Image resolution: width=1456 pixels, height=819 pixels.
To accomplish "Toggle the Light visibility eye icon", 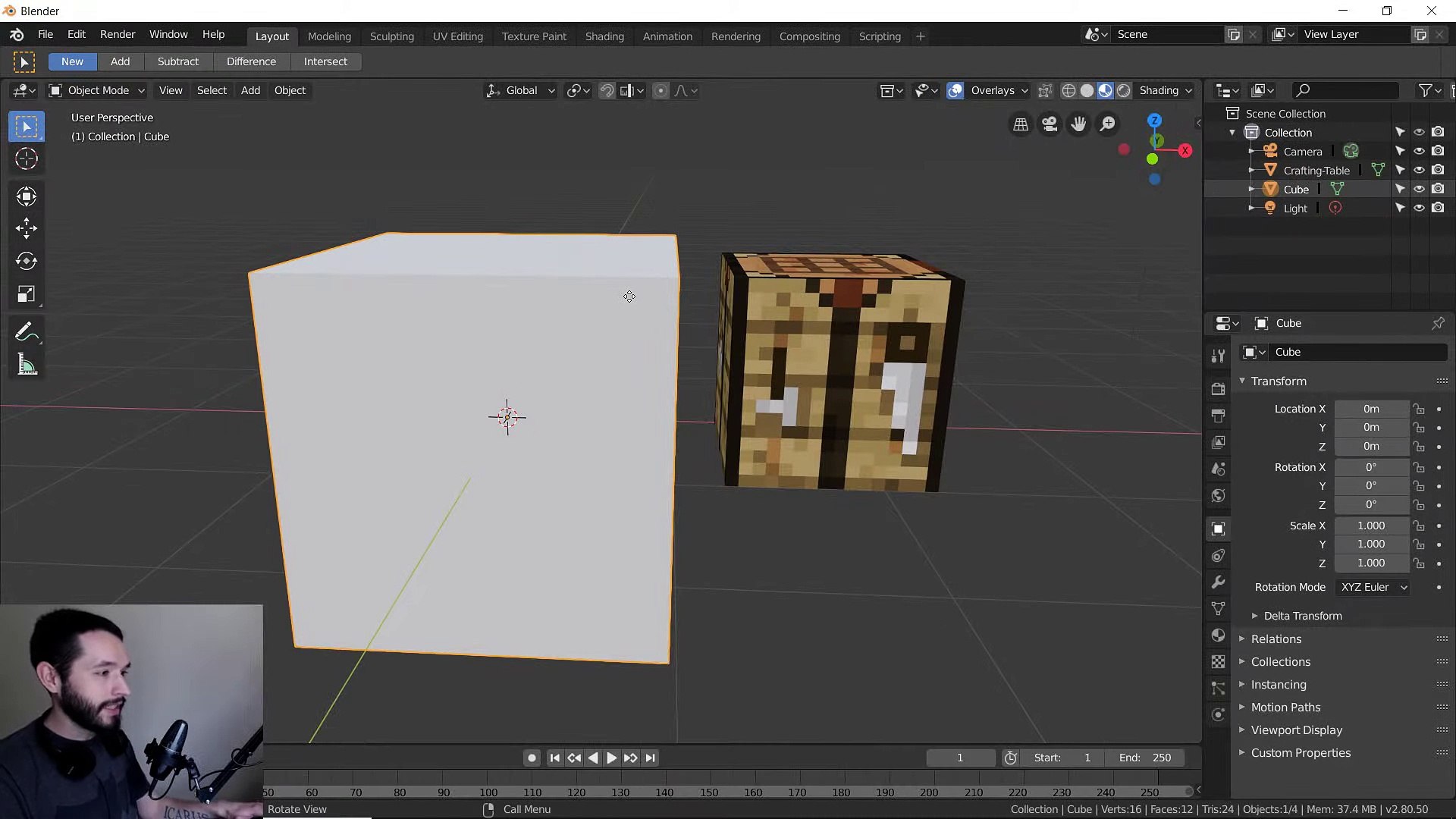I will [1419, 208].
